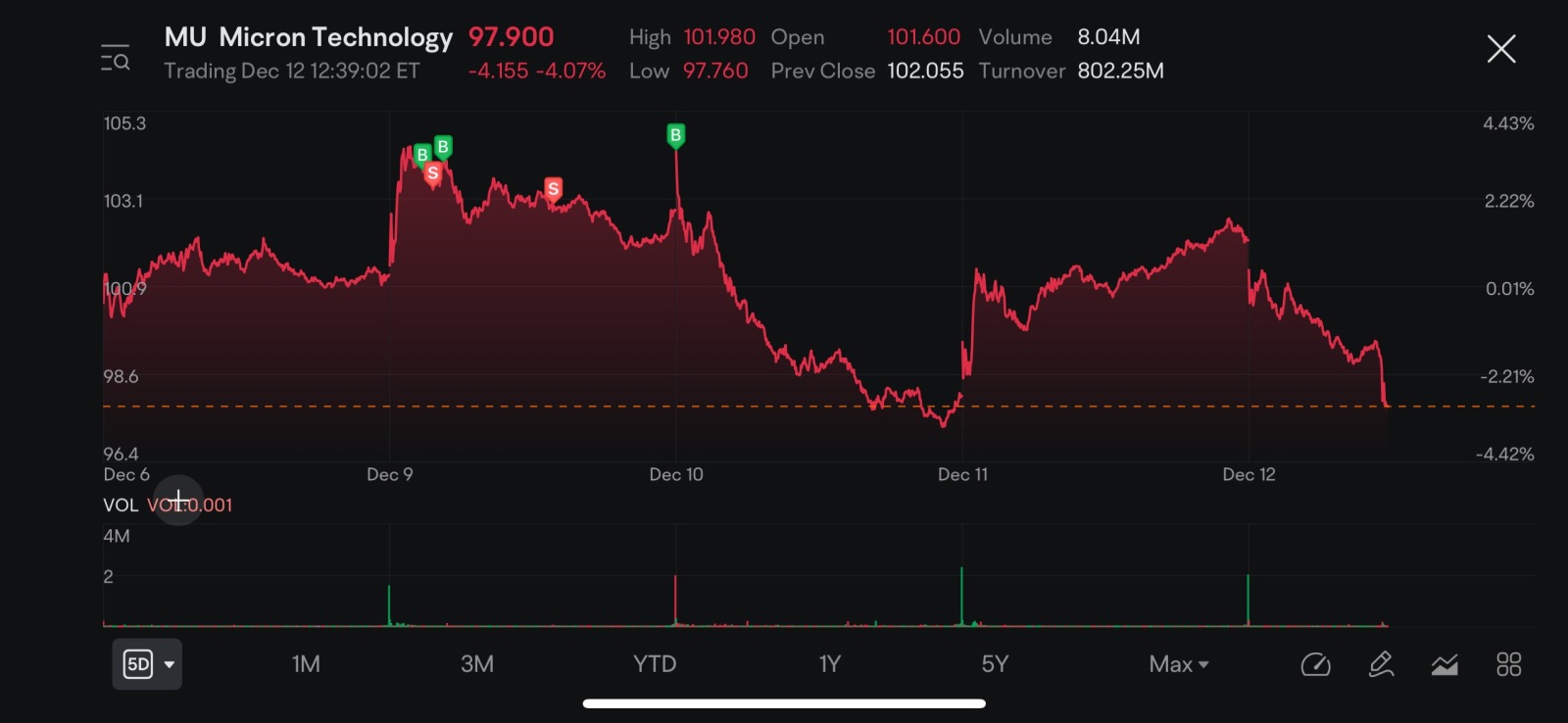Click the red VOL:0.001 indicator value
Screen dimensions: 1568x723
click(x=190, y=505)
